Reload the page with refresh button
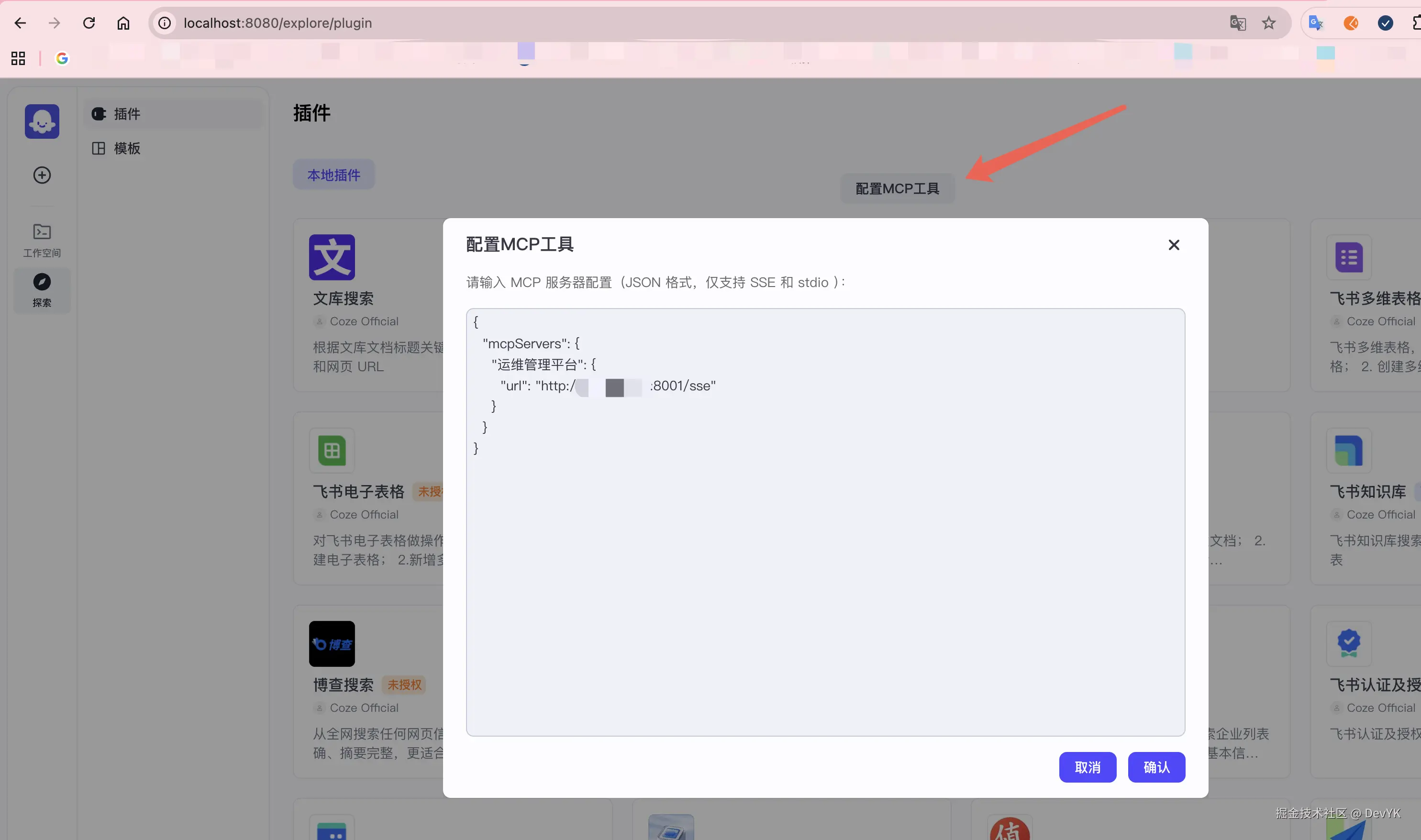 89,23
